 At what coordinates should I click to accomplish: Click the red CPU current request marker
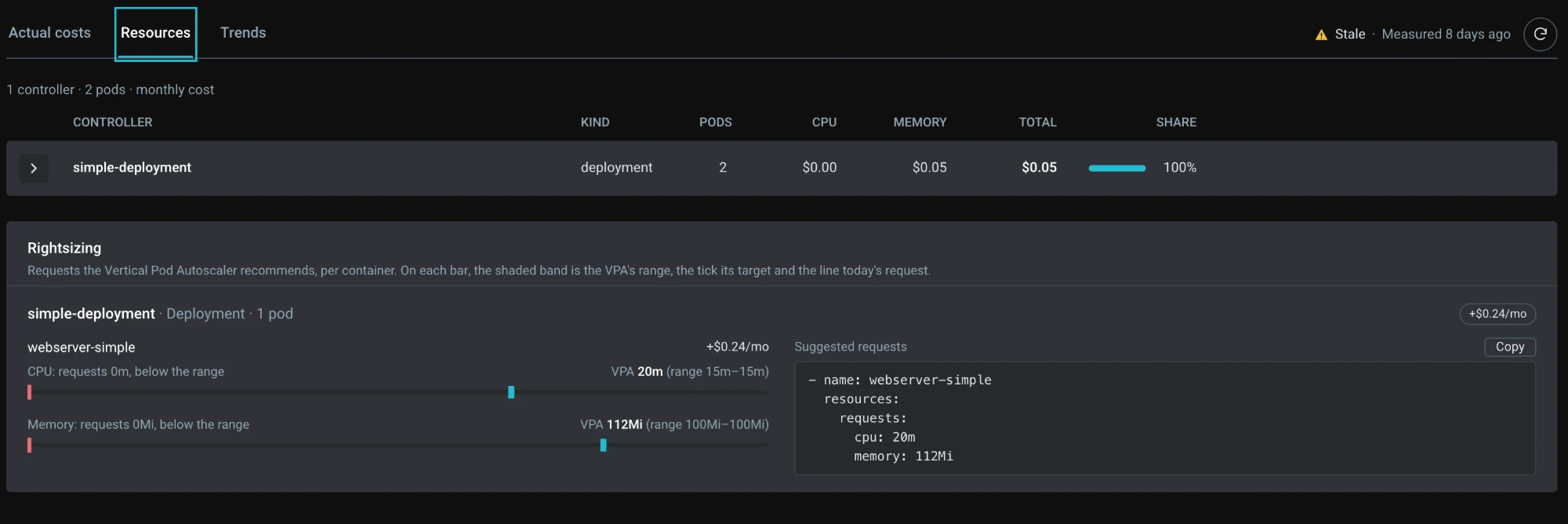tap(30, 392)
